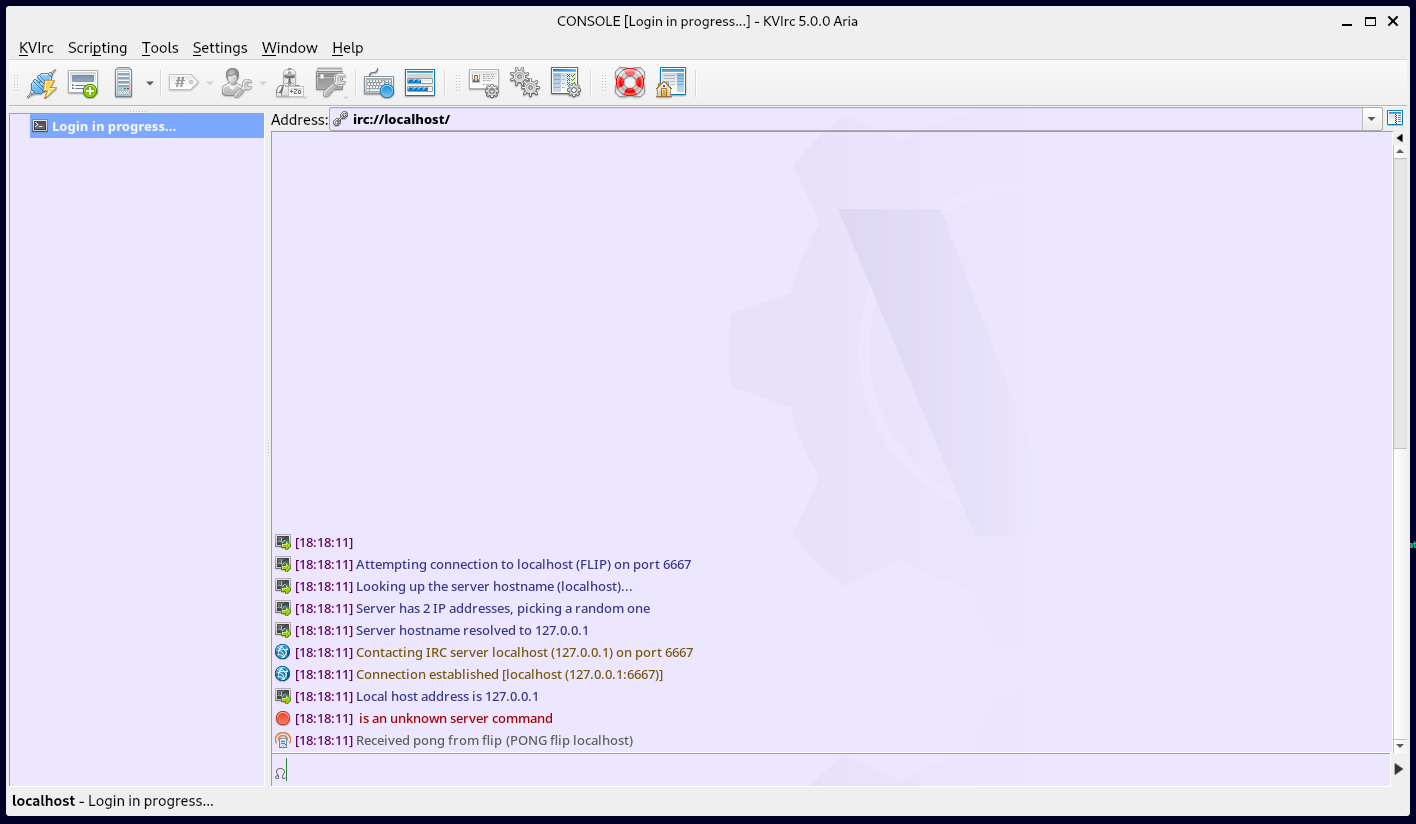Open the Tools menu

click(160, 48)
